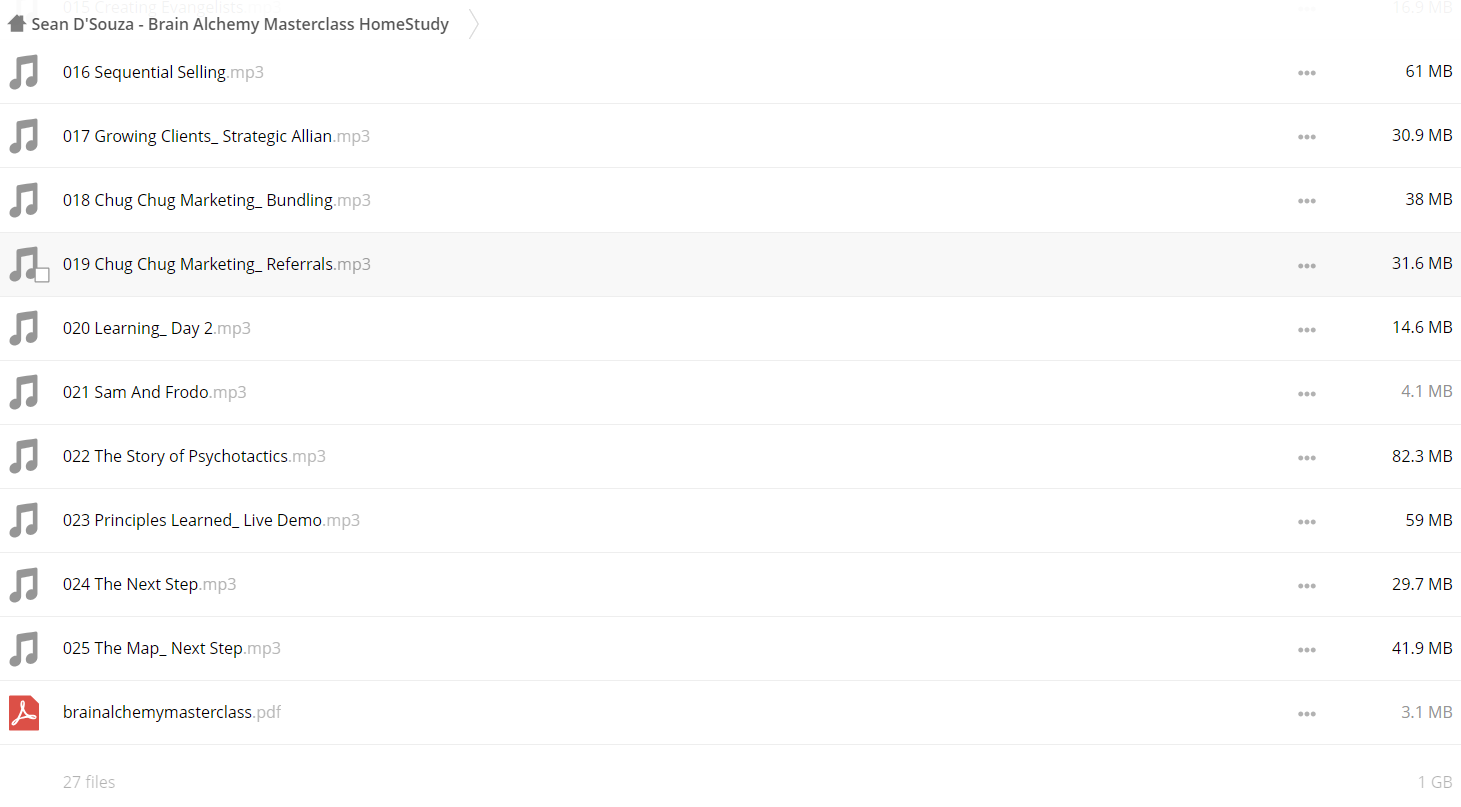Open 023 Principles Learned Live Demo file
1461x807 pixels.
[x=211, y=520]
